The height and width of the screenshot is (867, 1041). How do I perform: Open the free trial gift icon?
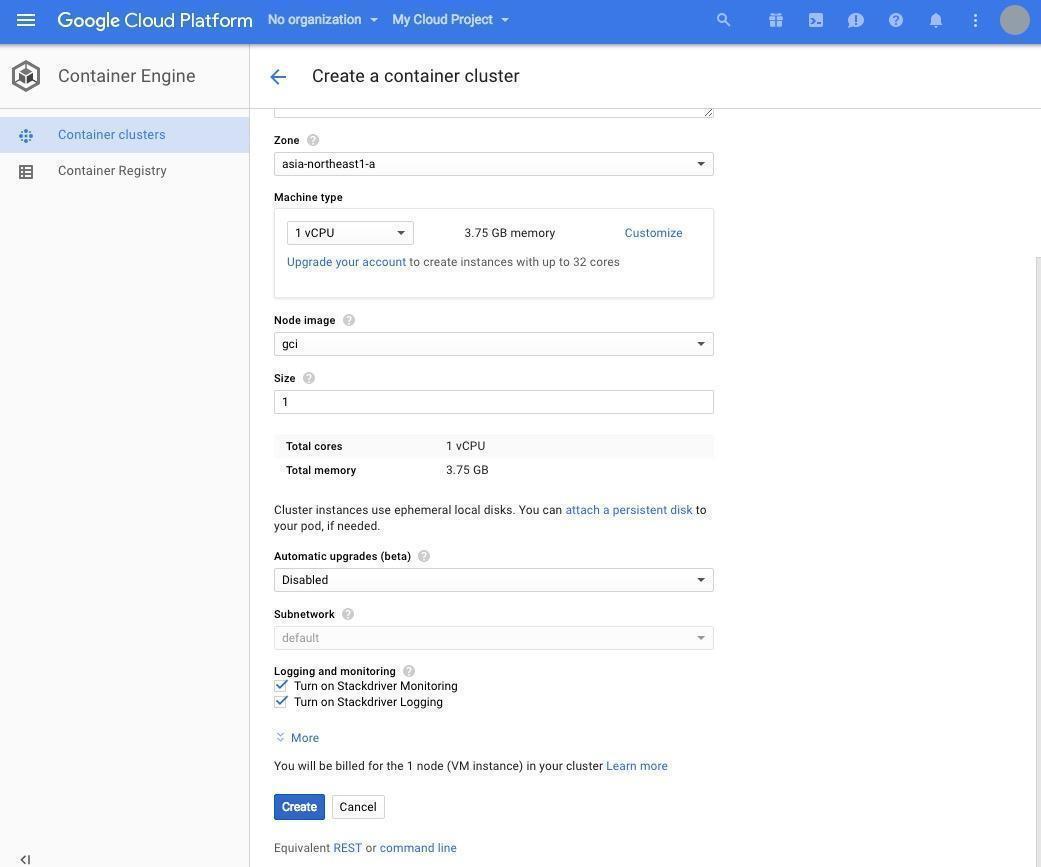[x=775, y=20]
